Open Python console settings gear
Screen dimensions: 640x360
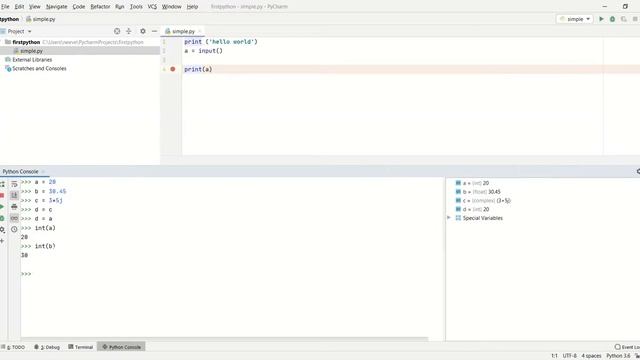(x=2, y=229)
